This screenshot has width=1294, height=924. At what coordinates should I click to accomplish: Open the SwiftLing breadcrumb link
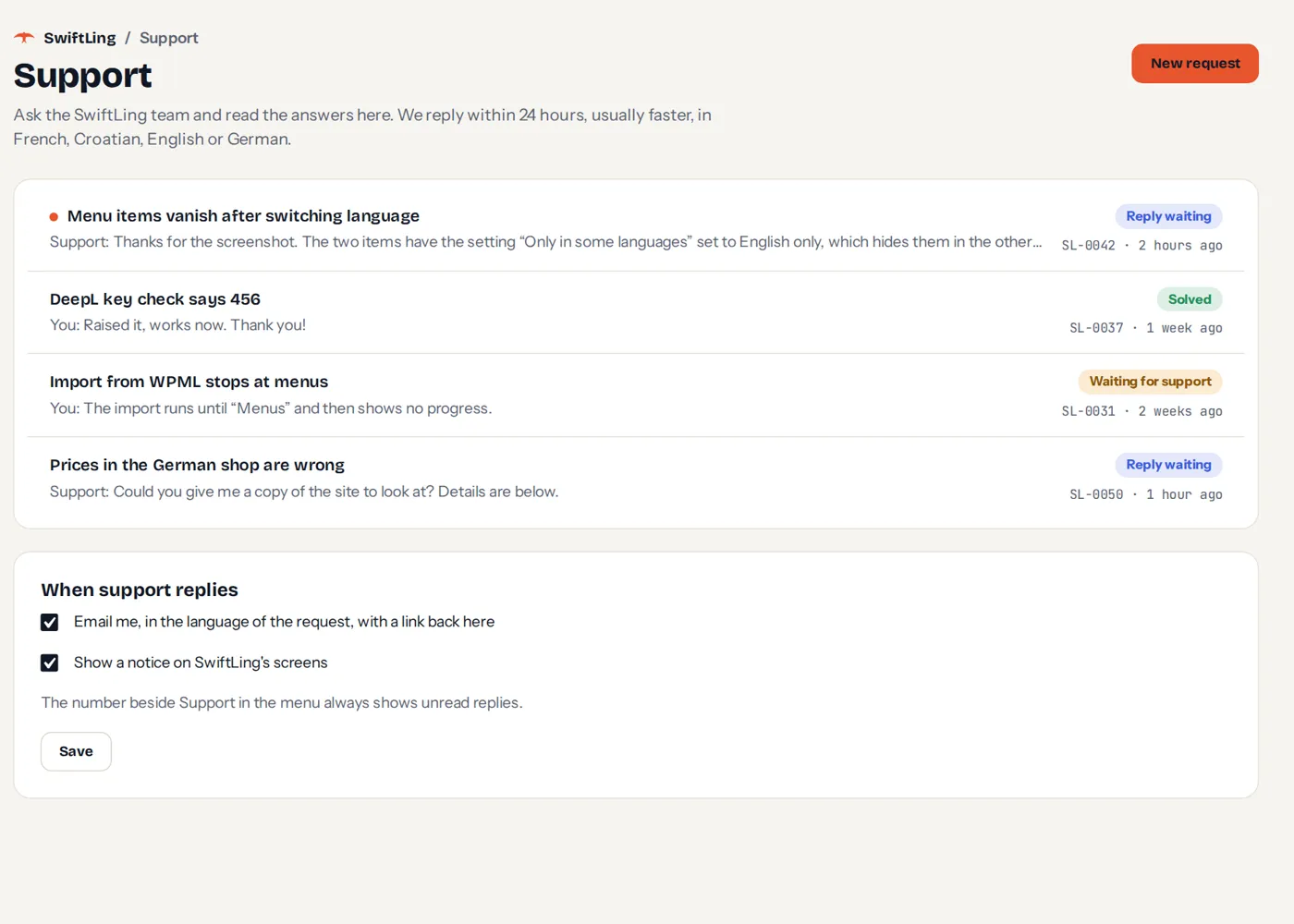tap(79, 38)
